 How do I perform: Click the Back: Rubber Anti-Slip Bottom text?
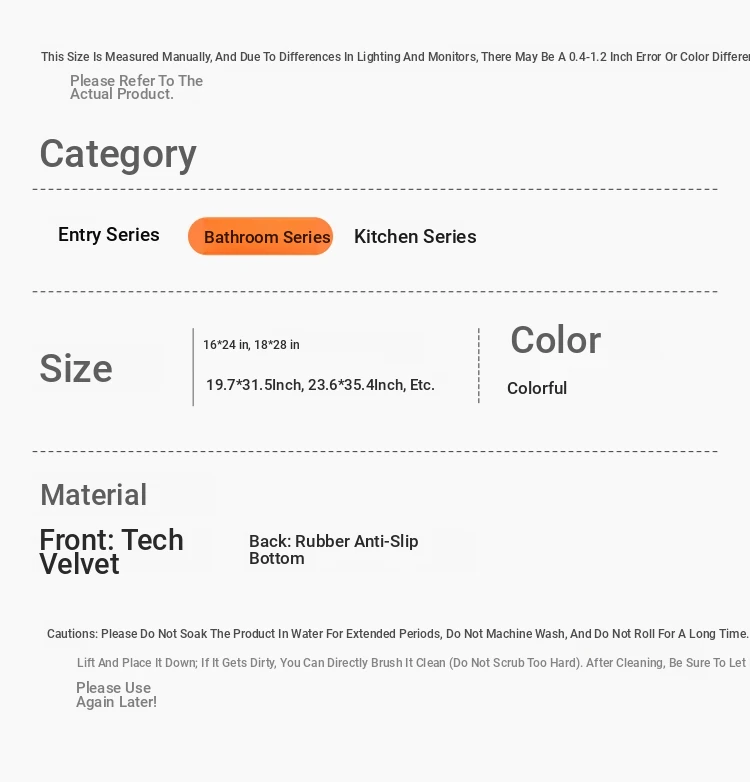(x=334, y=550)
